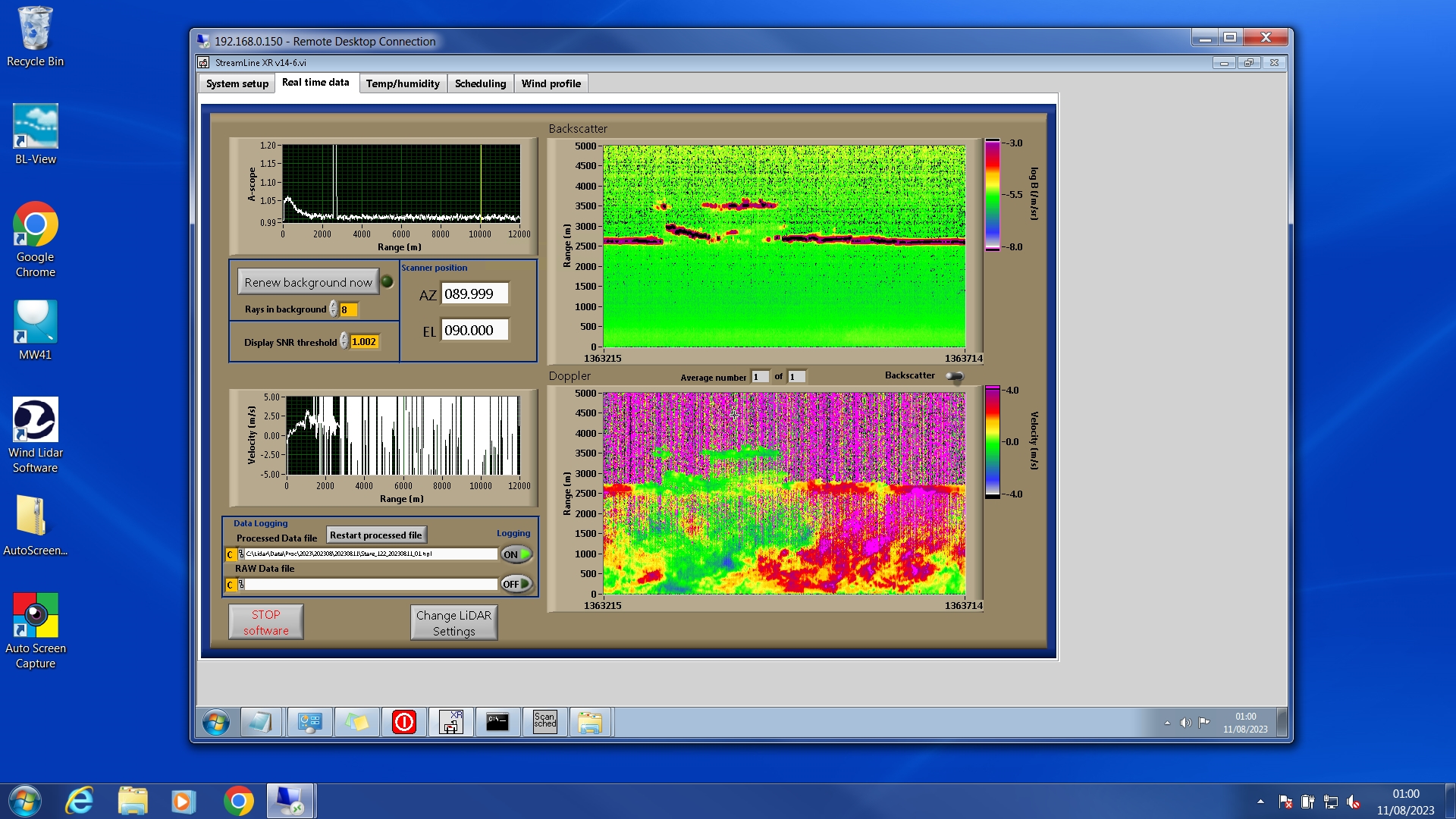Click processed data file path browse button
This screenshot has width=1456, height=819.
(241, 554)
